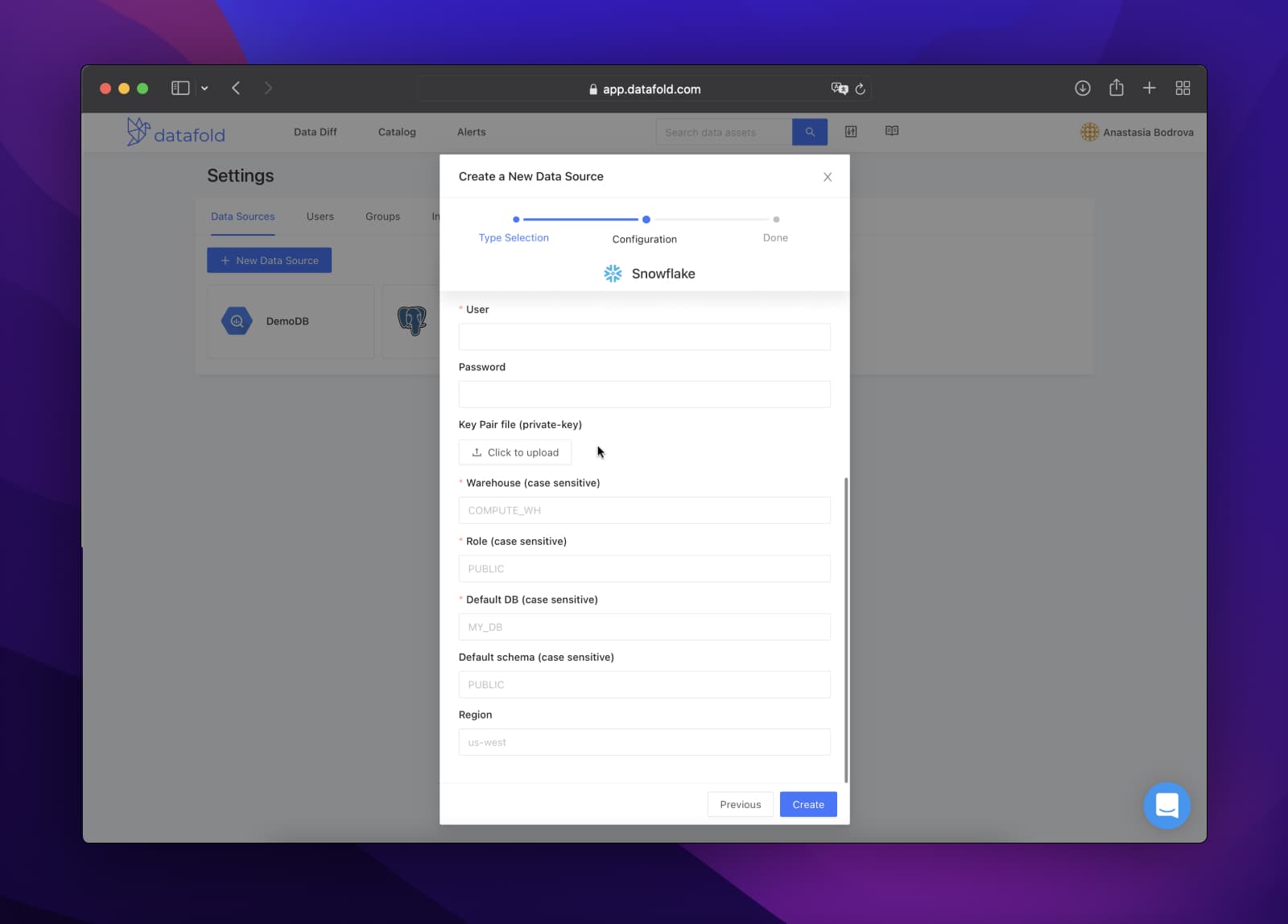Show Safari downloads
Image resolution: width=1288 pixels, height=924 pixels.
(x=1083, y=88)
